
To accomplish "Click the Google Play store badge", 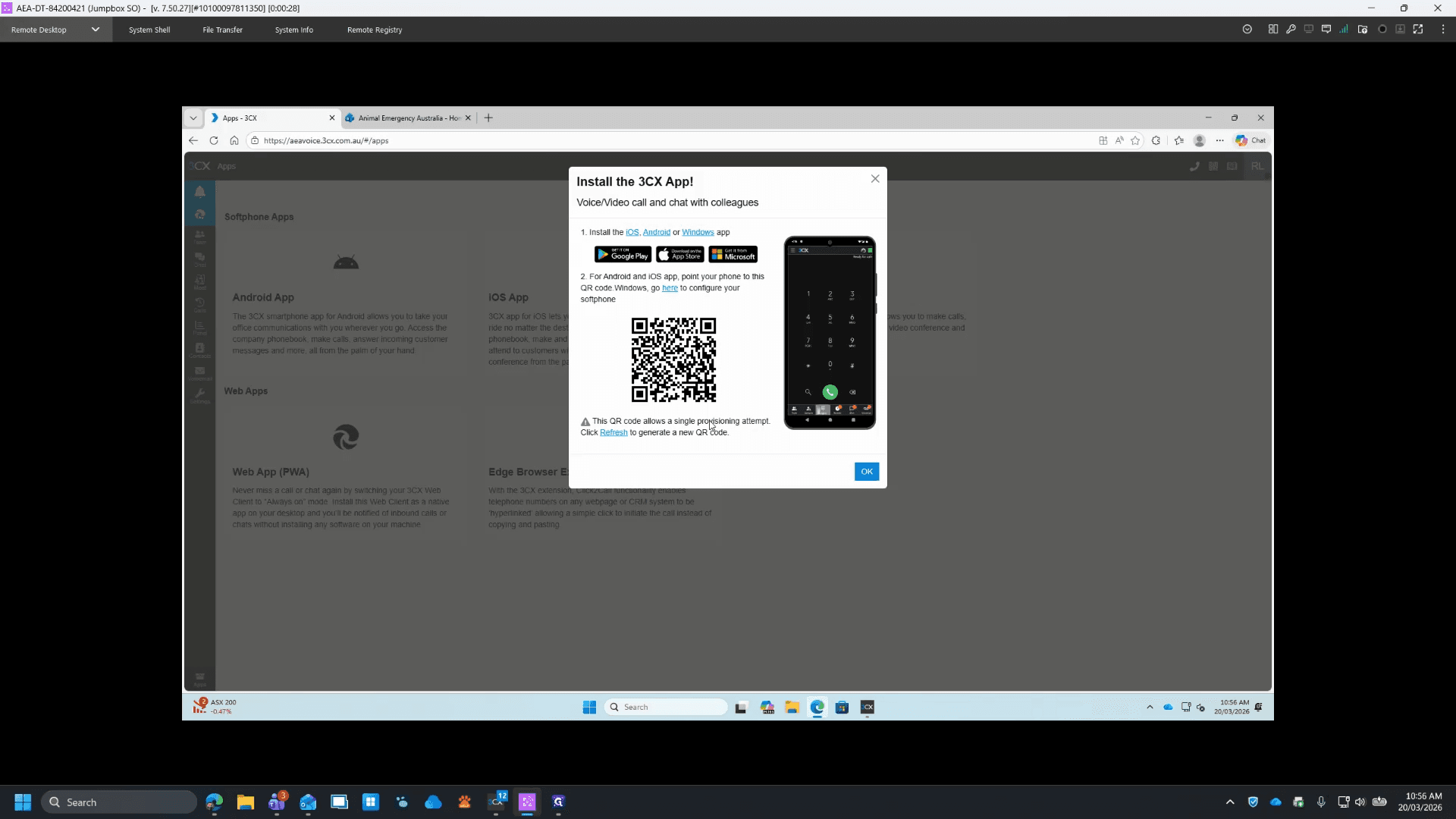I will 623,255.
